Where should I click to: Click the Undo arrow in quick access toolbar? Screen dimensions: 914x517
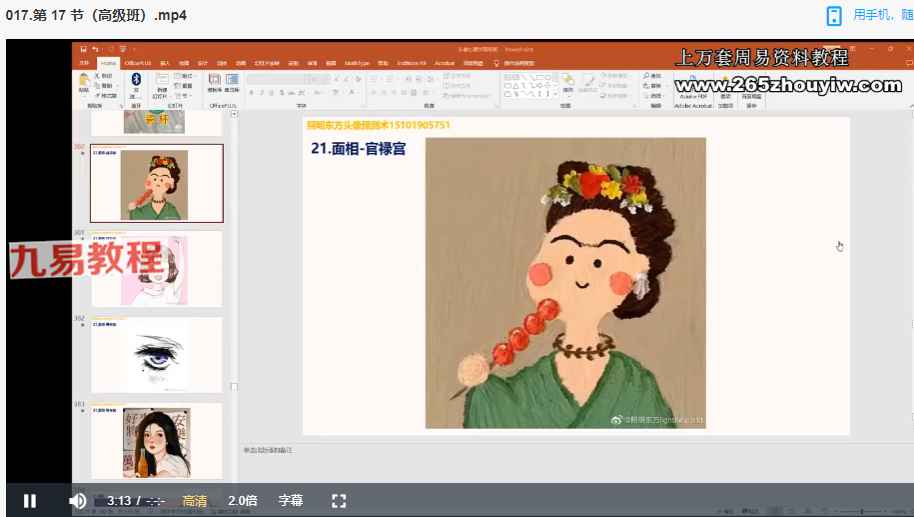click(96, 49)
